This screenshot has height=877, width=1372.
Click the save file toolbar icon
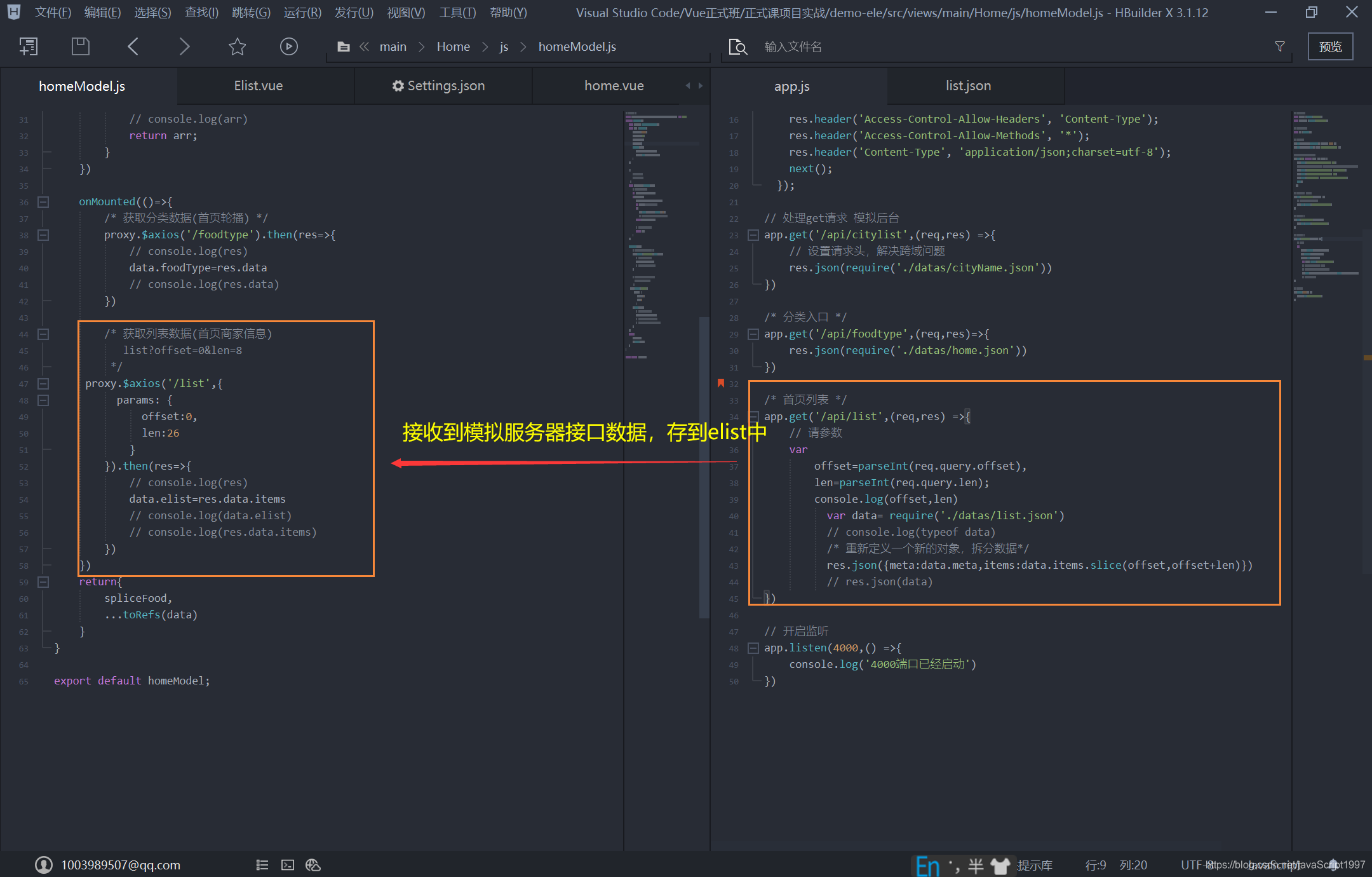point(81,46)
